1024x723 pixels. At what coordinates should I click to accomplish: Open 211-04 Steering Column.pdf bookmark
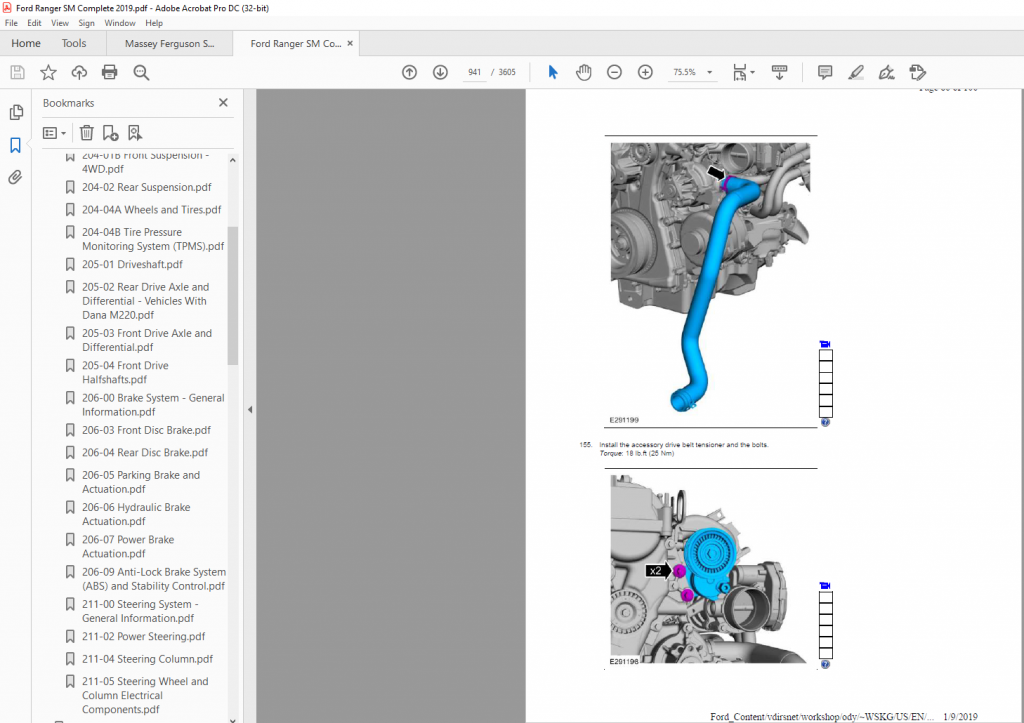pos(148,659)
